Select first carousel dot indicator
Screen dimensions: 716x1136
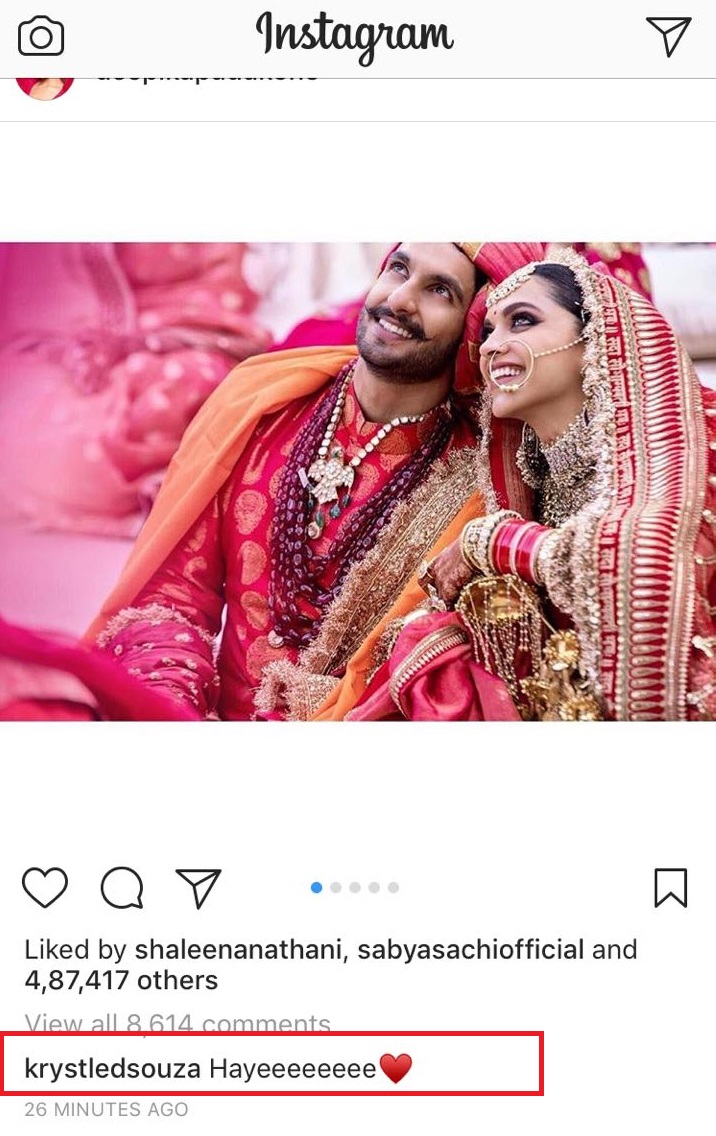point(316,888)
